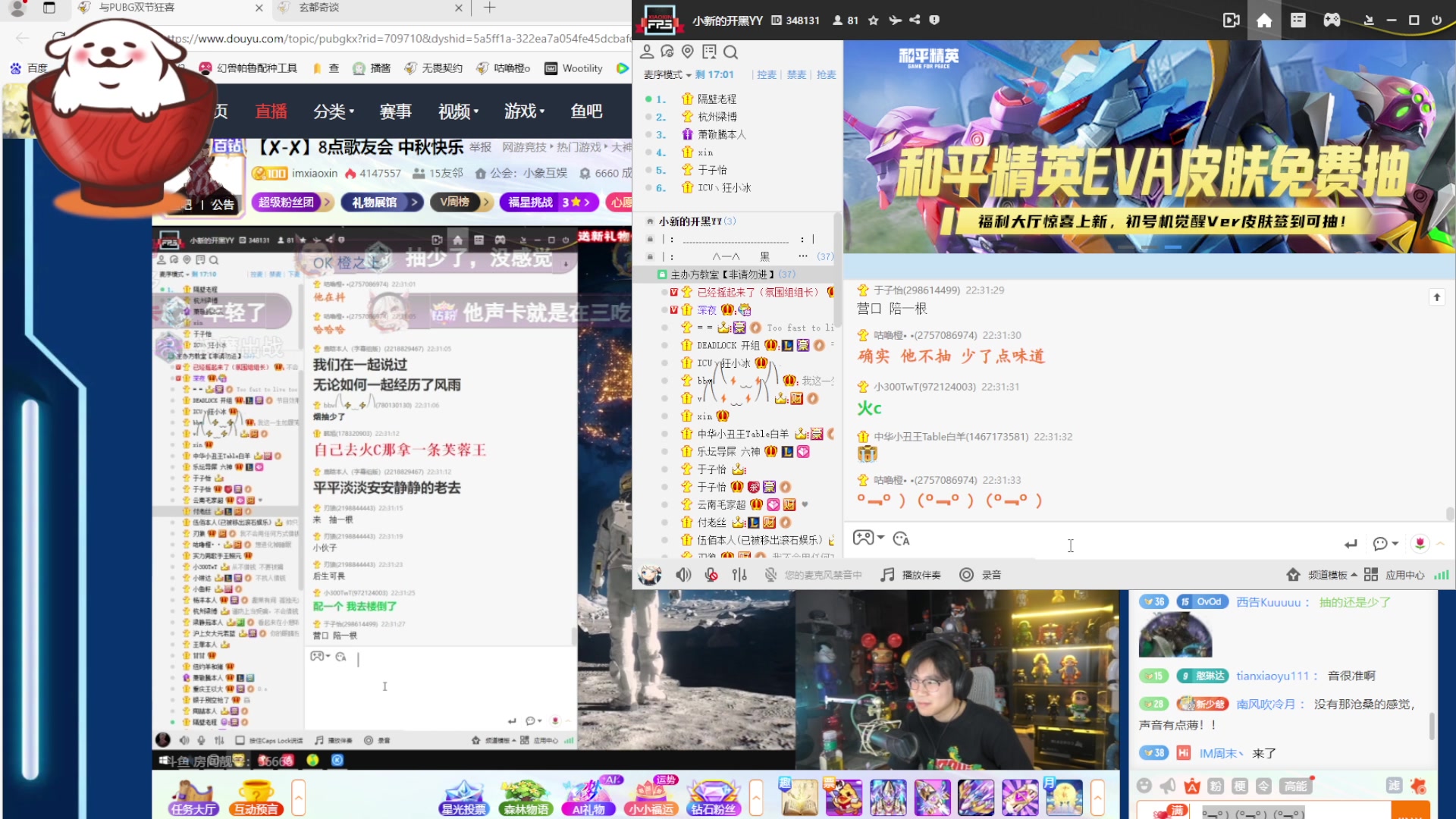Toggle the 滤 danmaku filter
1456x819 pixels.
click(x=1394, y=786)
